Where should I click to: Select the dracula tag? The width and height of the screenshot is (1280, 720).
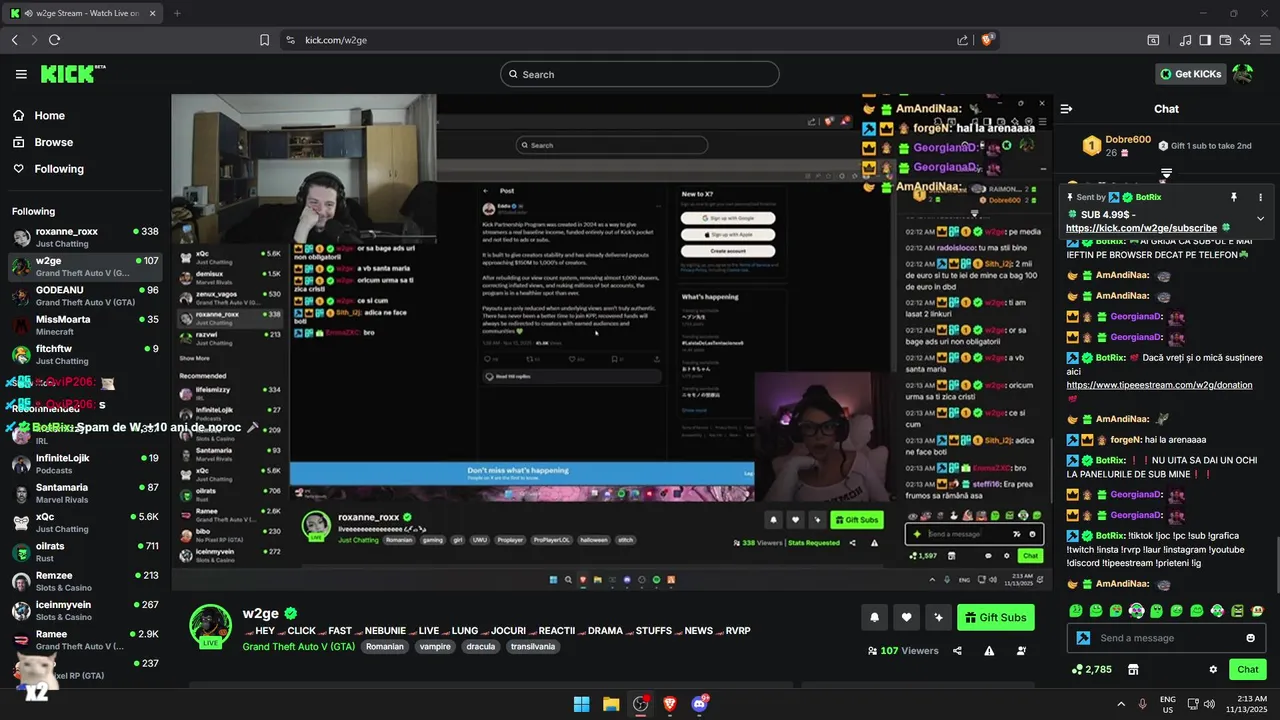pyautogui.click(x=481, y=647)
